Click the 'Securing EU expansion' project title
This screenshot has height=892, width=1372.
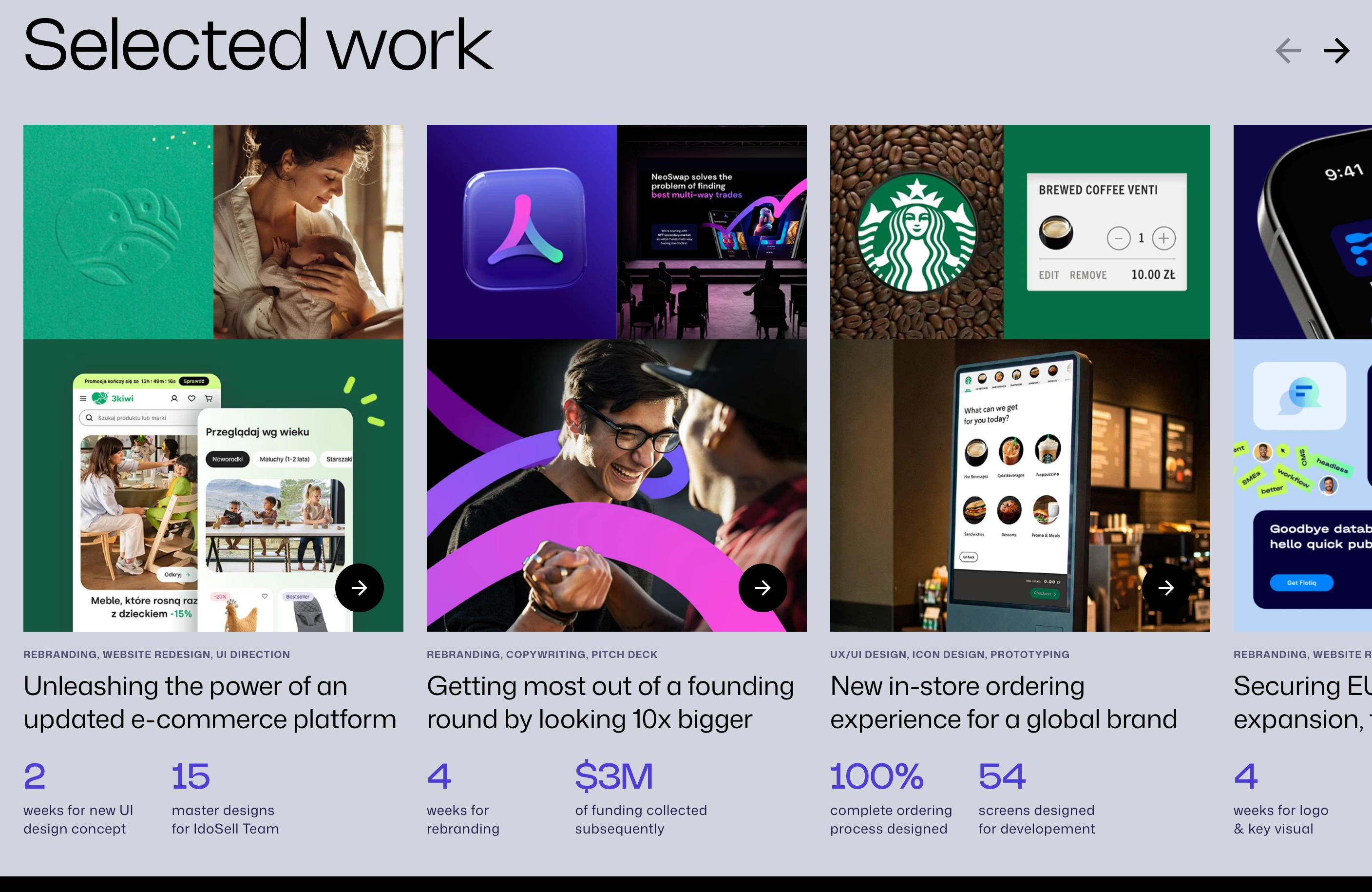coord(1303,702)
